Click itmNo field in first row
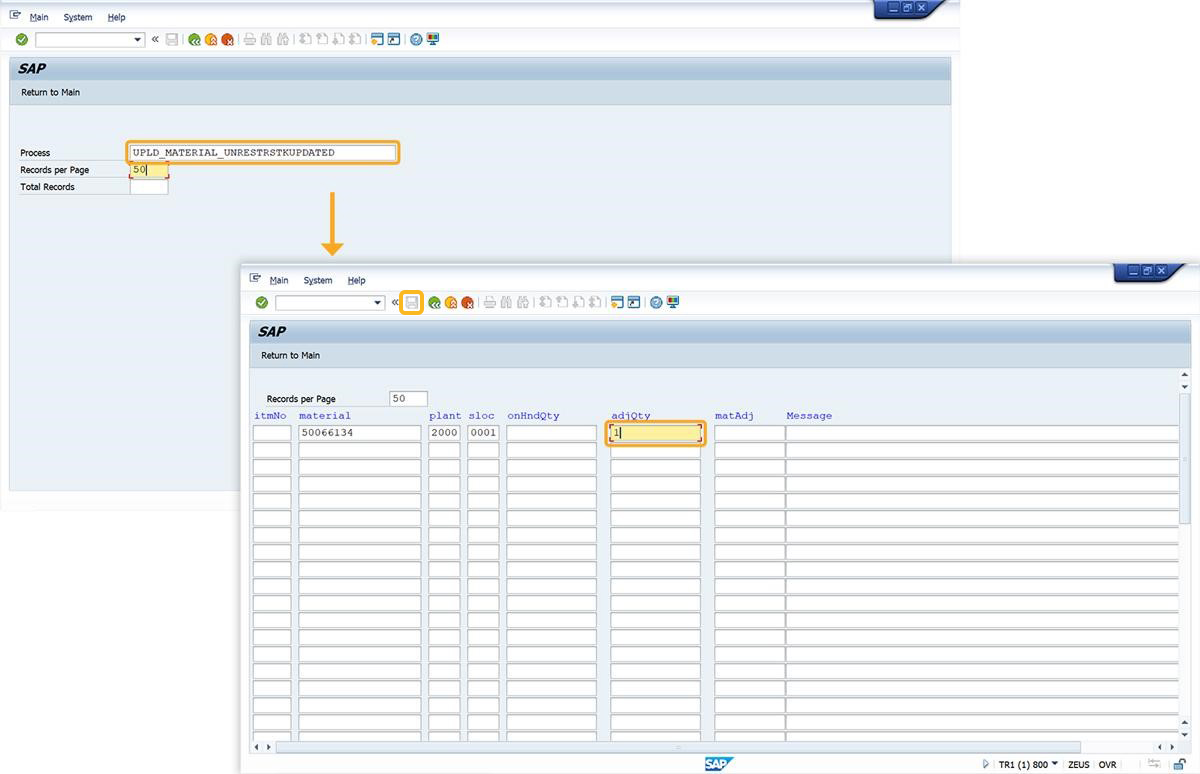The image size is (1200, 774). (x=272, y=433)
